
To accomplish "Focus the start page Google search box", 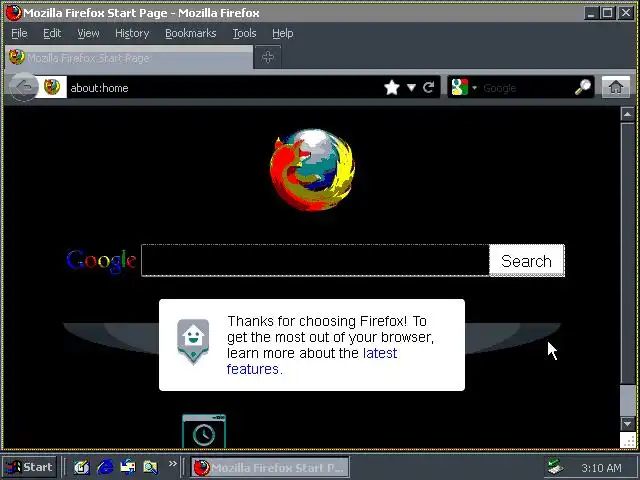I will click(315, 260).
